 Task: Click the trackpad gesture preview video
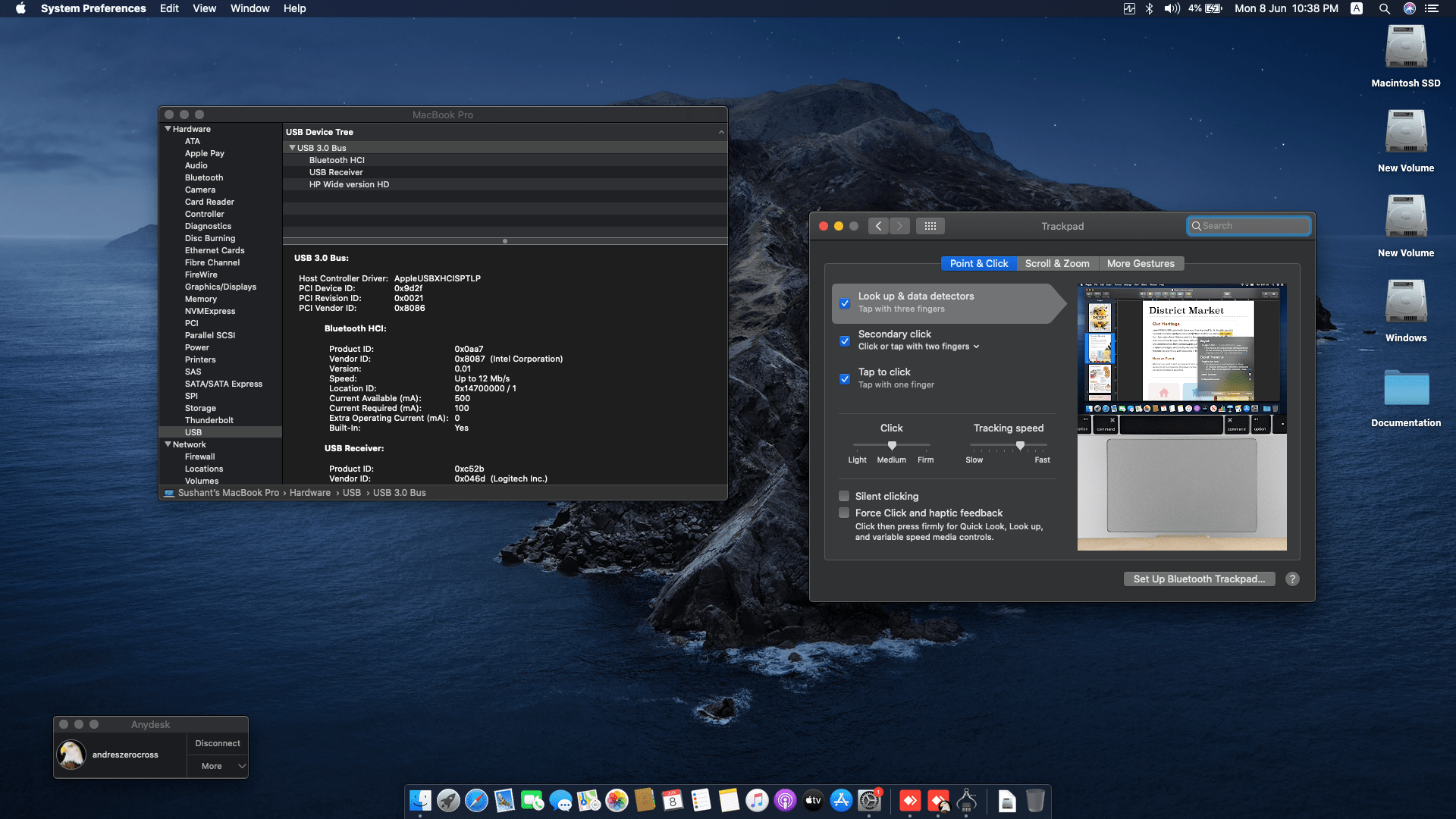(1181, 417)
